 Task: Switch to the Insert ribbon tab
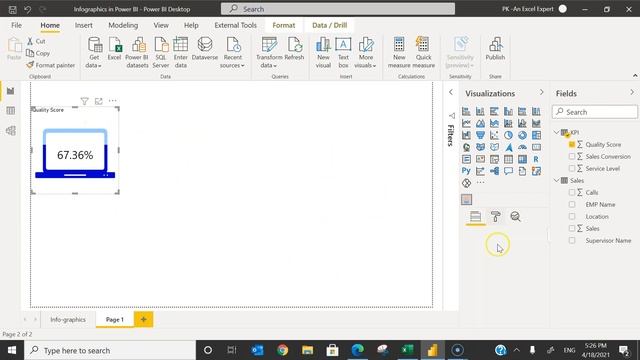pyautogui.click(x=84, y=25)
